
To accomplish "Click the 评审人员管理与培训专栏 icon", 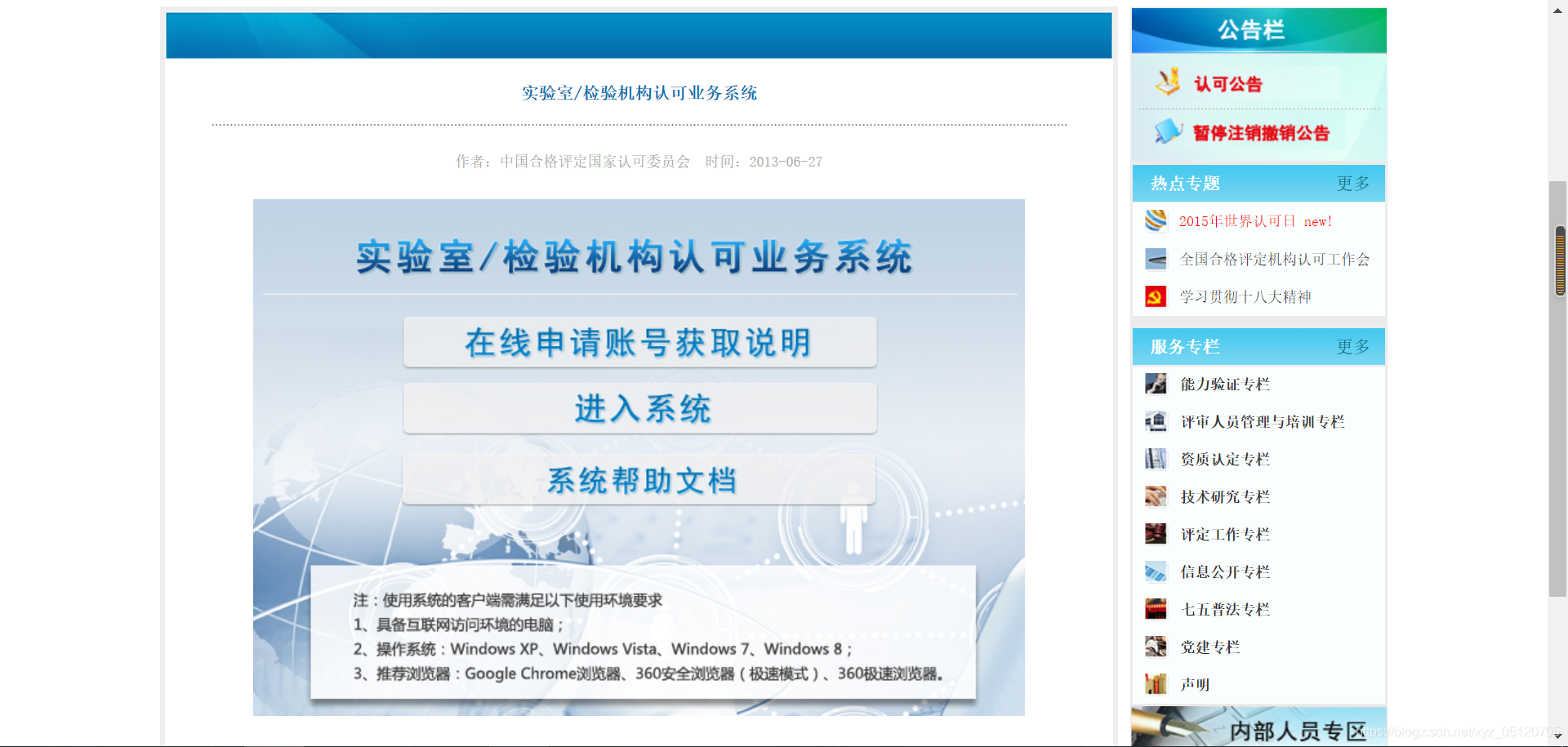I will point(1156,421).
